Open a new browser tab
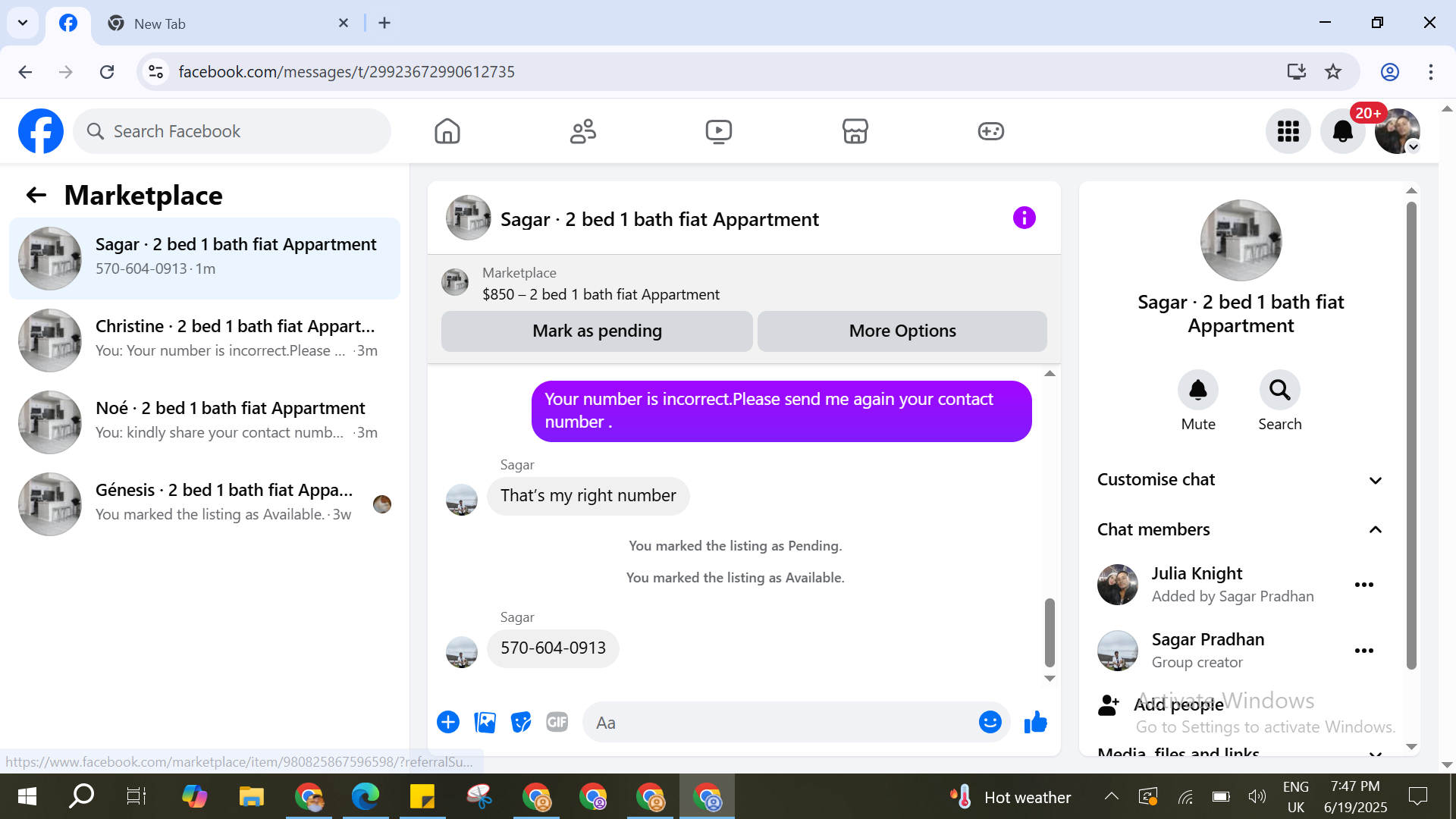Viewport: 1456px width, 819px height. 384,24
